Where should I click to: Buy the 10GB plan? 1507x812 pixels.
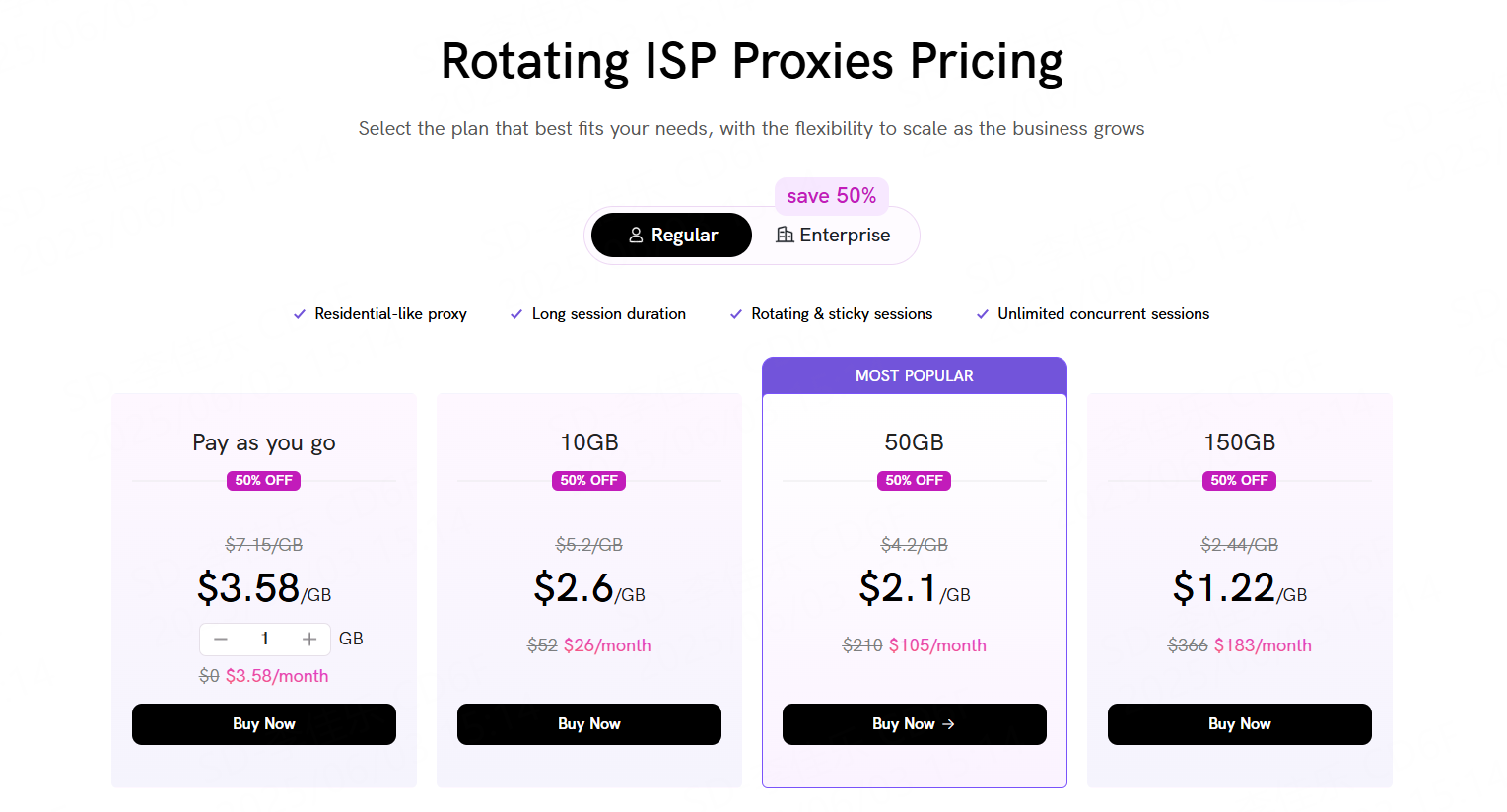point(589,724)
